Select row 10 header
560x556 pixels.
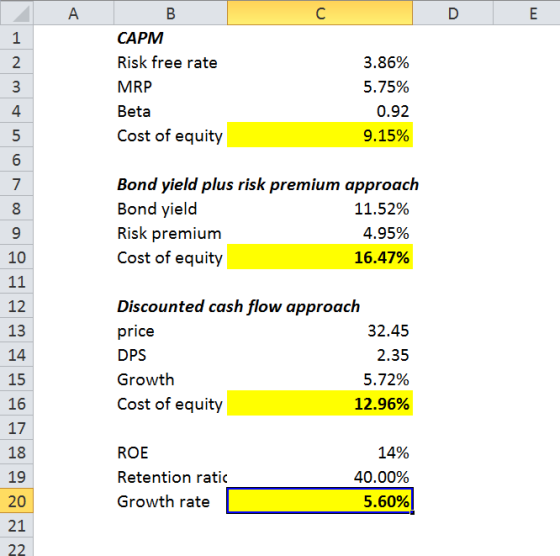[x=16, y=257]
